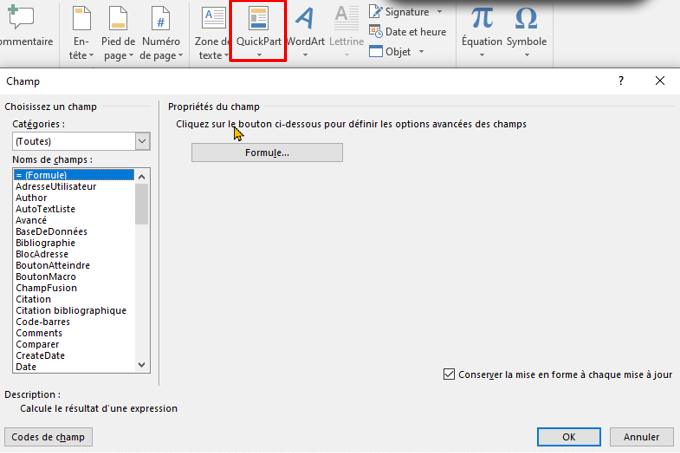Viewport: 680px width, 453px height.
Task: Click the Numéro de page icon
Action: point(160,19)
